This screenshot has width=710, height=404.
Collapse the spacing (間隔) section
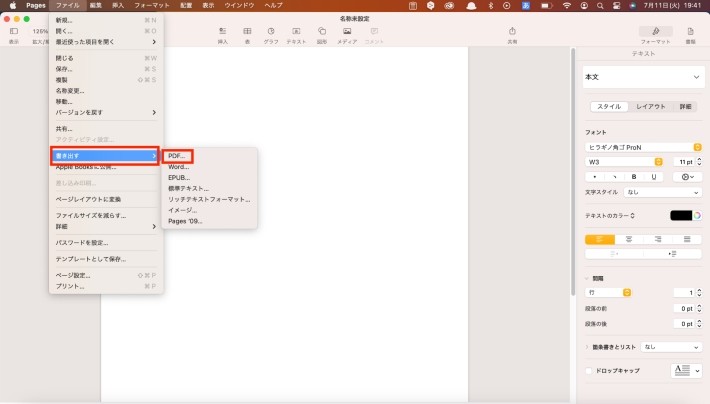coord(587,279)
